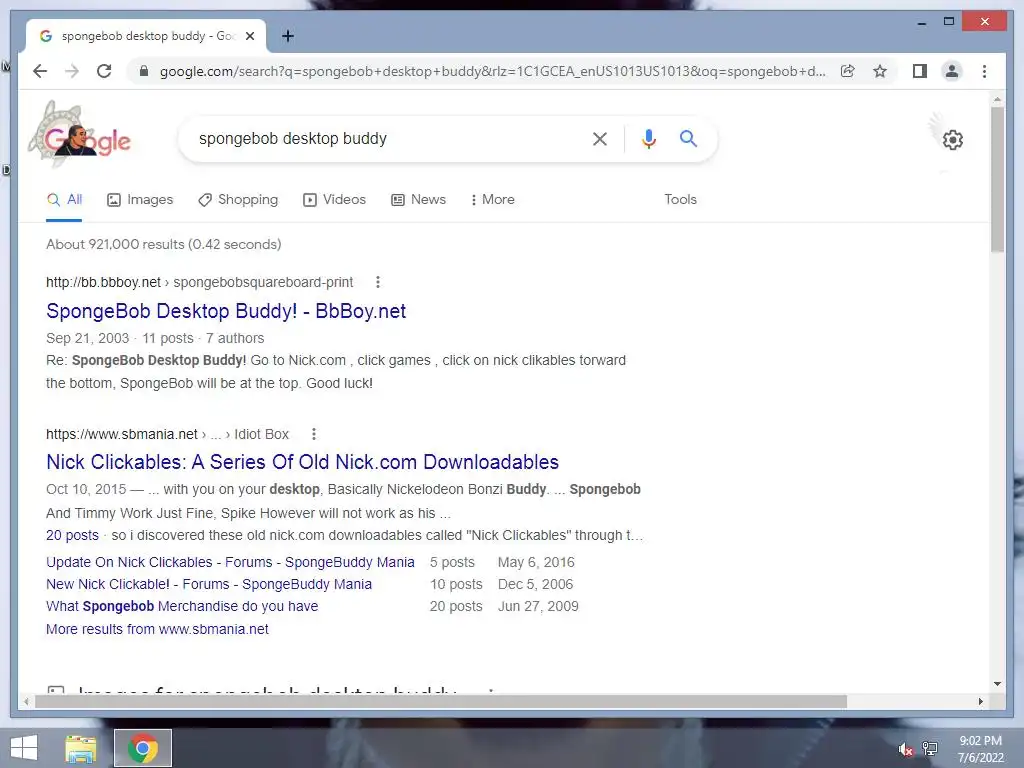Clear the search box with the X

[x=600, y=138]
